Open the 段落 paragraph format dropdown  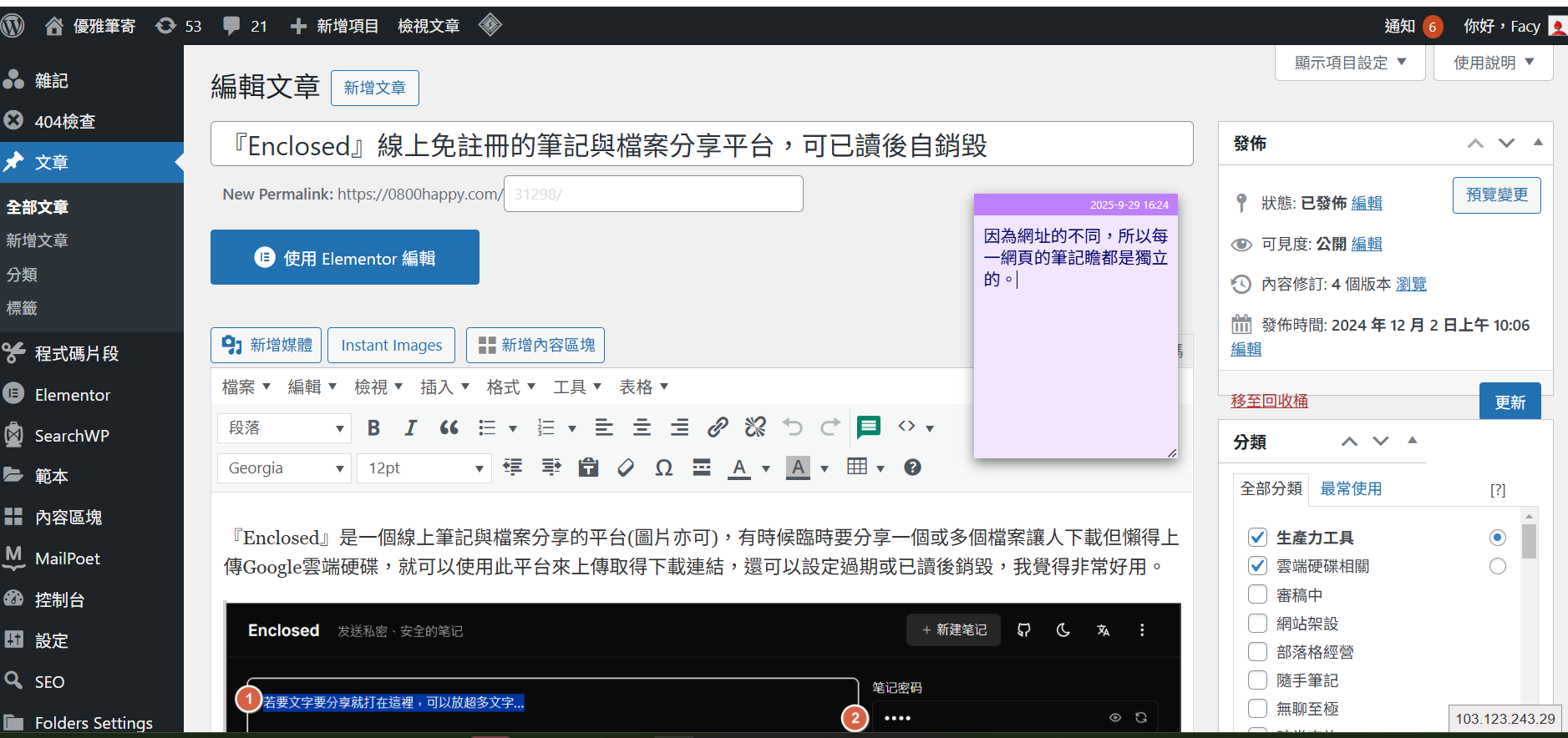pos(284,428)
